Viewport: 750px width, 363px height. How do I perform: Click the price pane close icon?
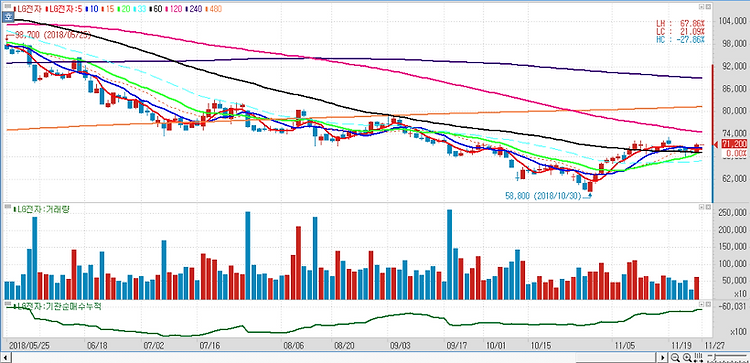click(x=707, y=7)
